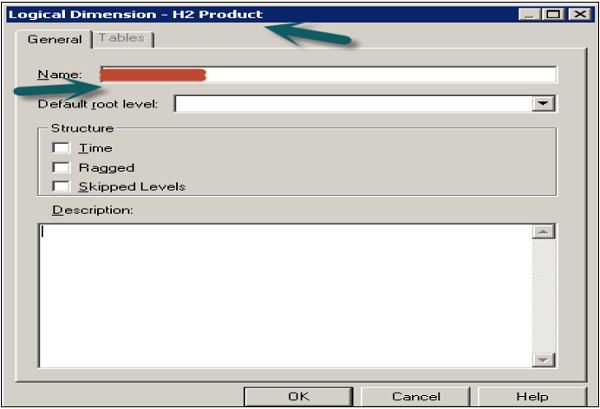600x409 pixels.
Task: Close the Logical Dimension dialog
Action: click(580, 14)
